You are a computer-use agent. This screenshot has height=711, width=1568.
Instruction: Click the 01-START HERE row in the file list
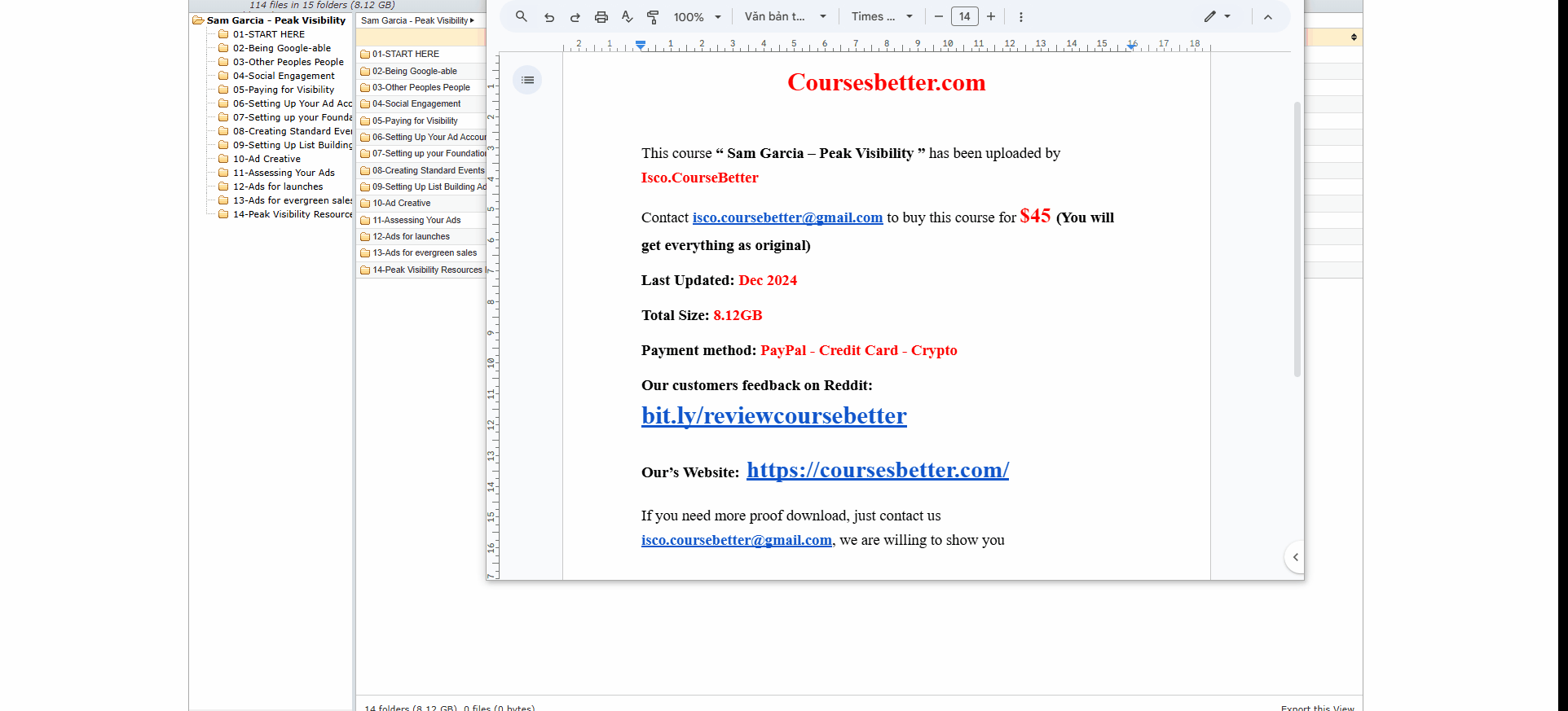(421, 54)
